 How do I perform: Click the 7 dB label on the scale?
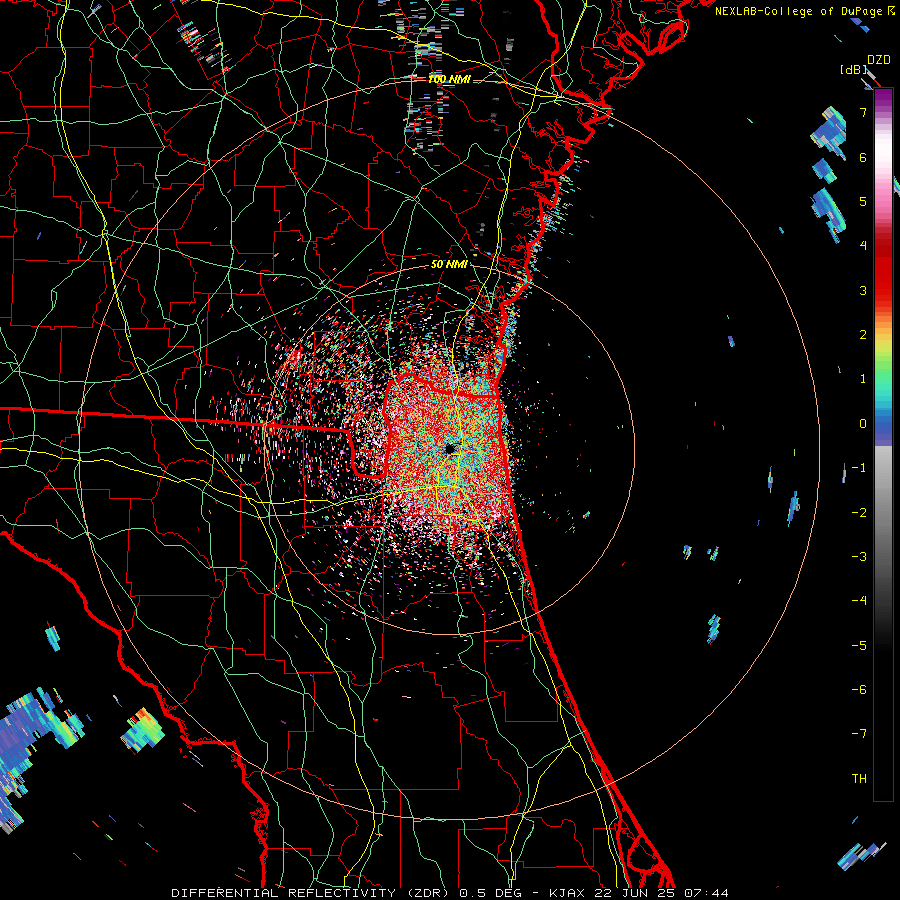point(863,112)
